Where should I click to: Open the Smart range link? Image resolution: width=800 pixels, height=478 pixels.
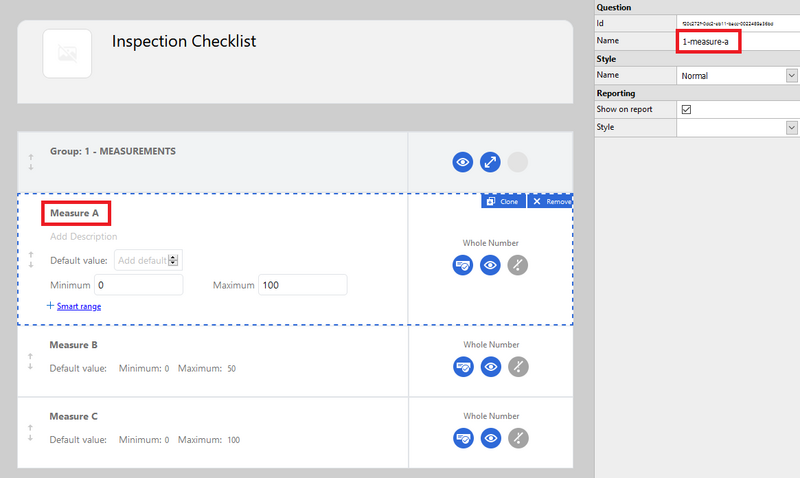78,306
